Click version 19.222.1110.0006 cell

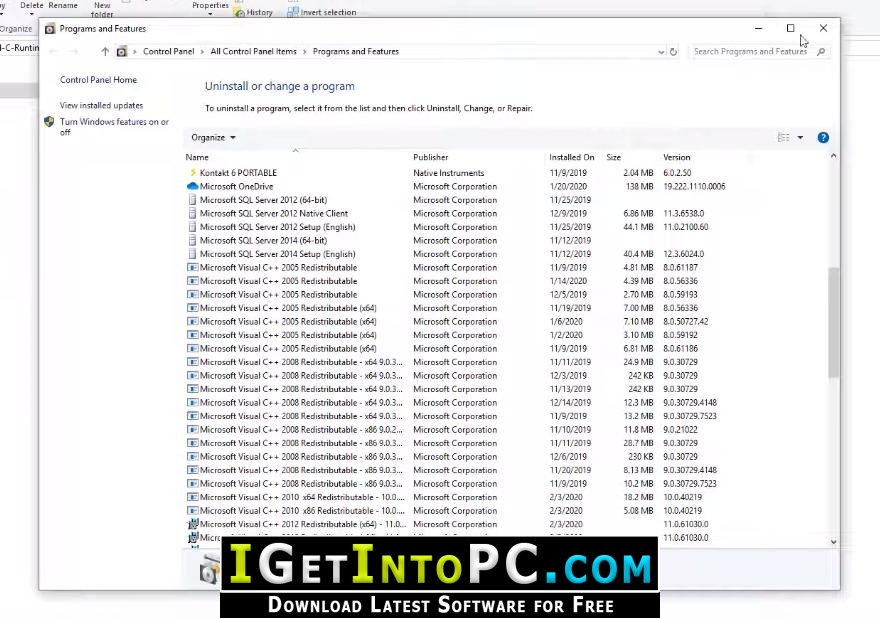pos(694,186)
